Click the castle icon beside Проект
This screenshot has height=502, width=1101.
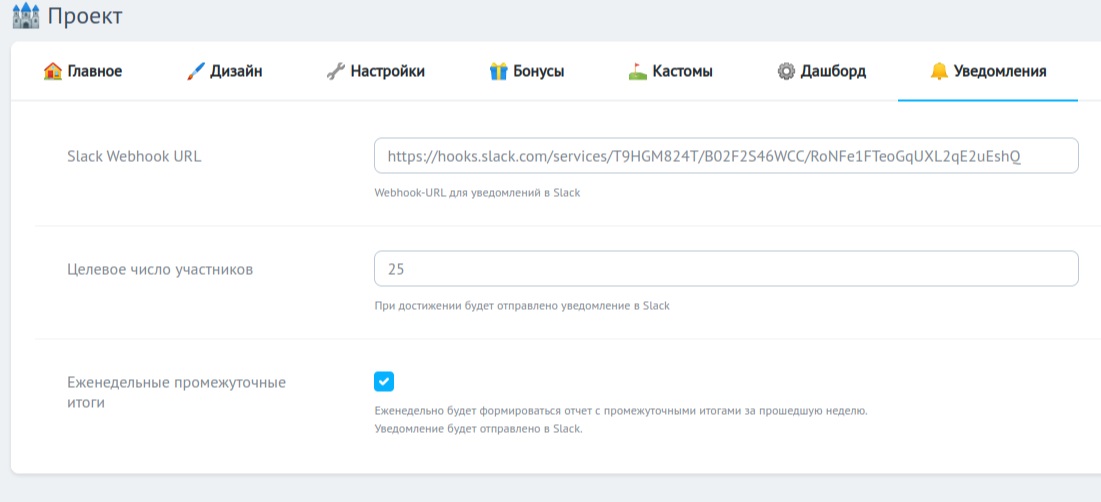[26, 15]
